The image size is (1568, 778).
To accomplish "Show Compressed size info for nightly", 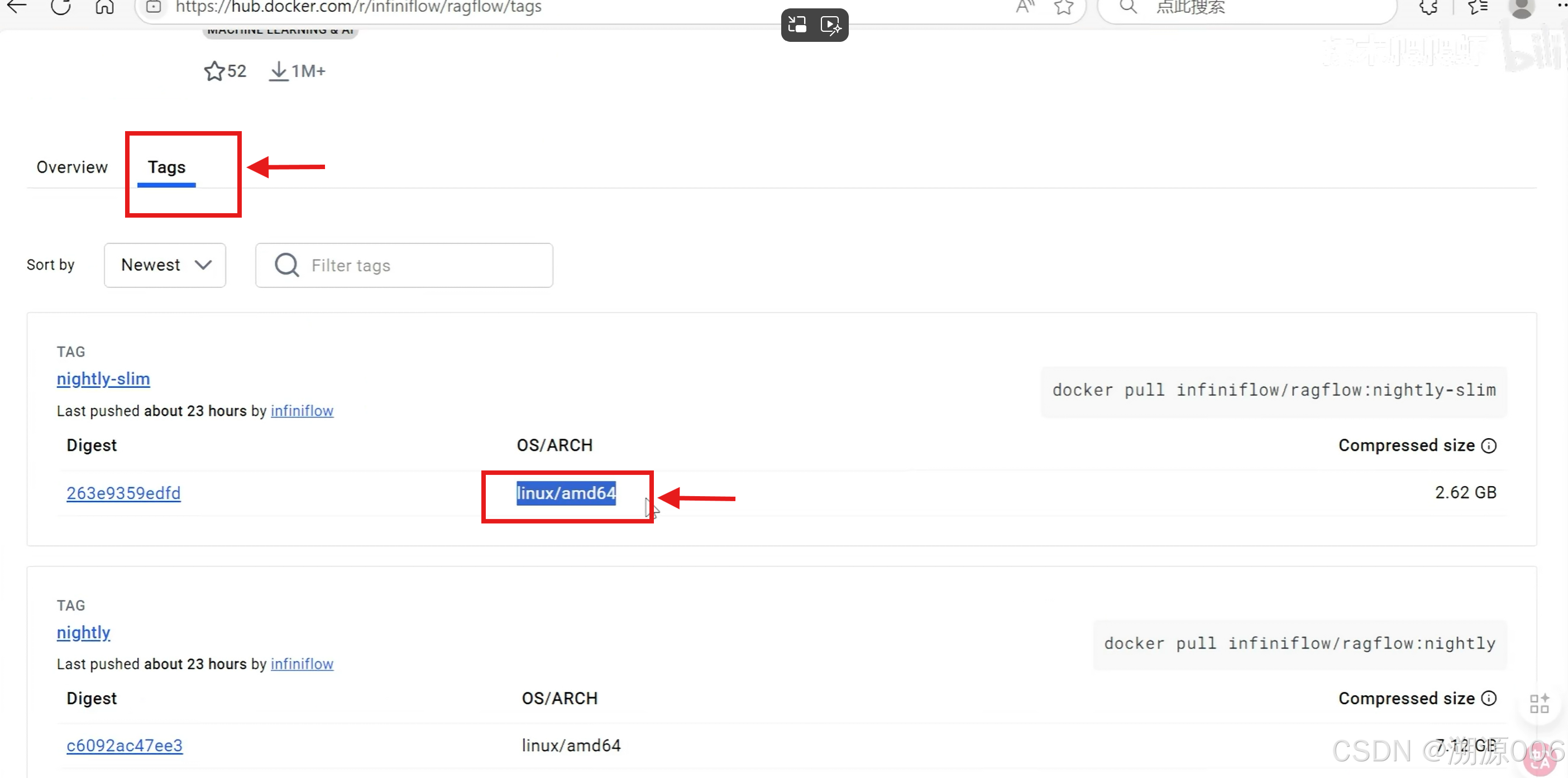I will coord(1489,698).
